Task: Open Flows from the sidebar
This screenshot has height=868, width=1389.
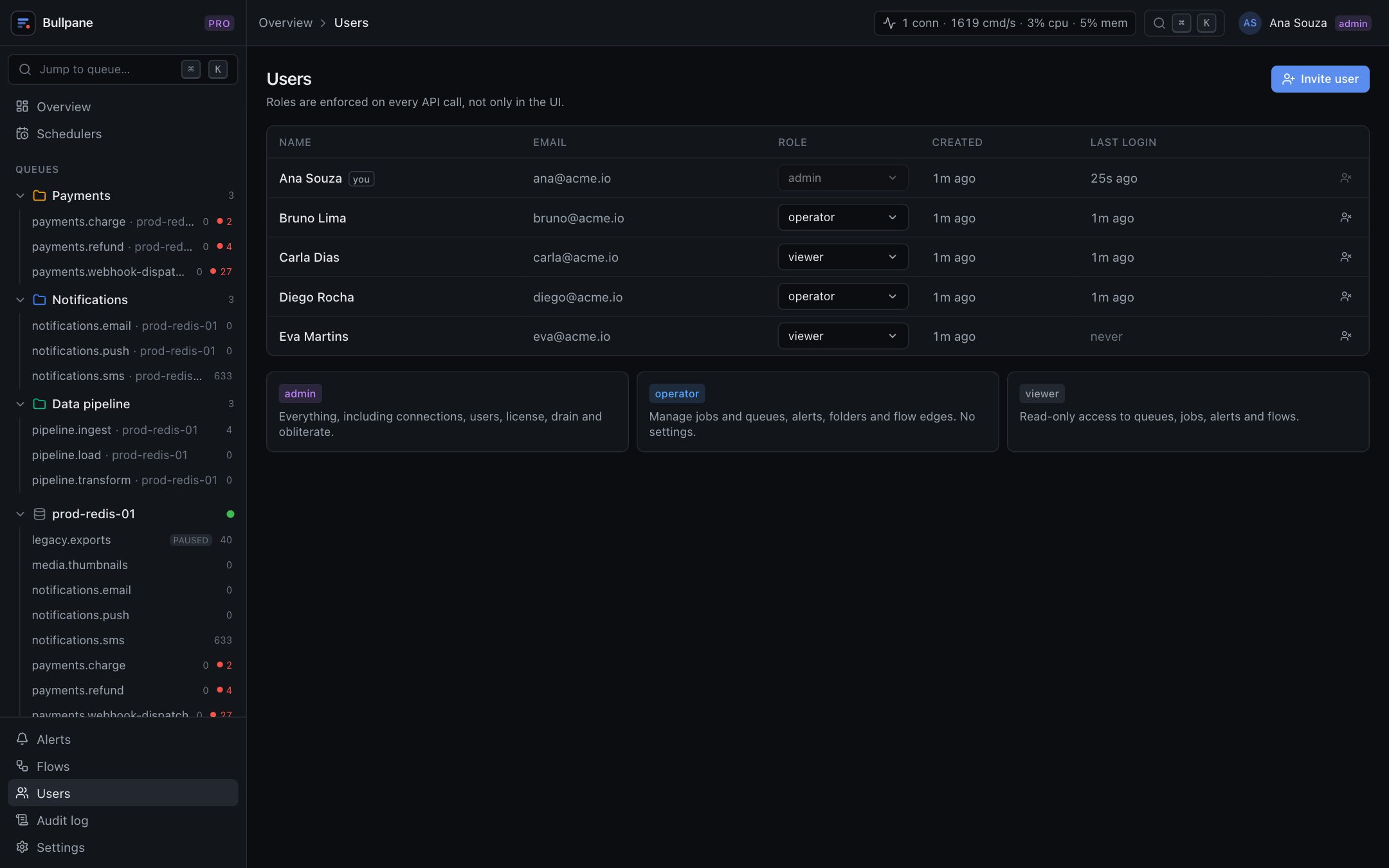Action: [x=123, y=766]
